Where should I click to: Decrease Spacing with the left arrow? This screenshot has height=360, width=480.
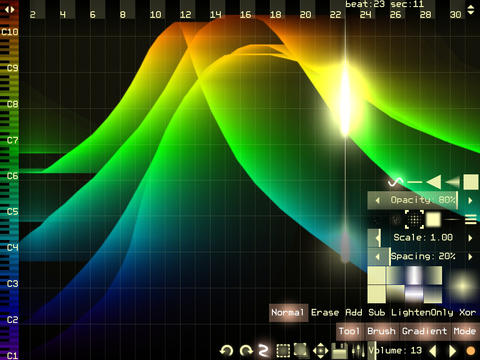378,257
